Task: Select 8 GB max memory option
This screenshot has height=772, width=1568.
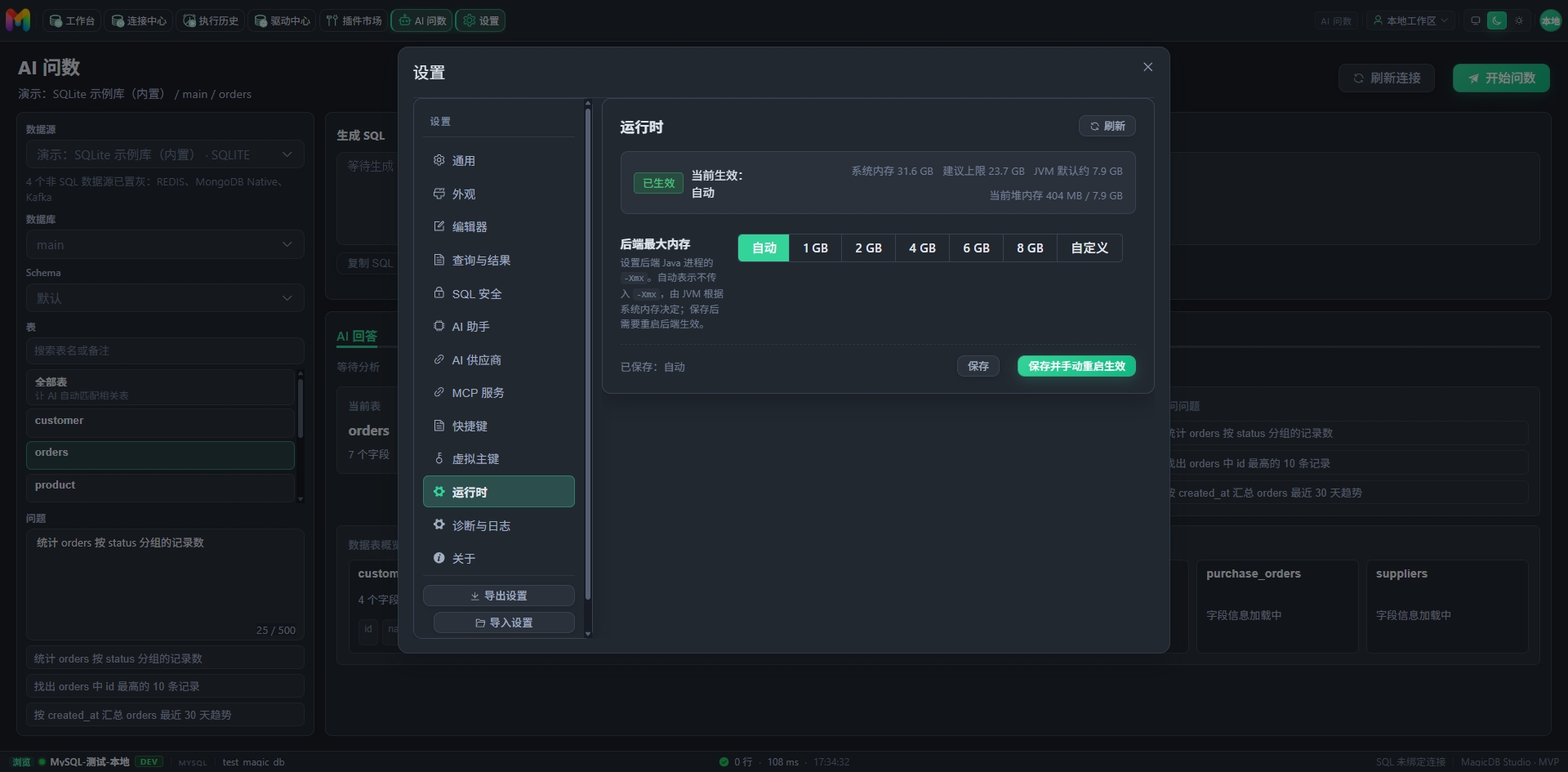Action: [1030, 248]
